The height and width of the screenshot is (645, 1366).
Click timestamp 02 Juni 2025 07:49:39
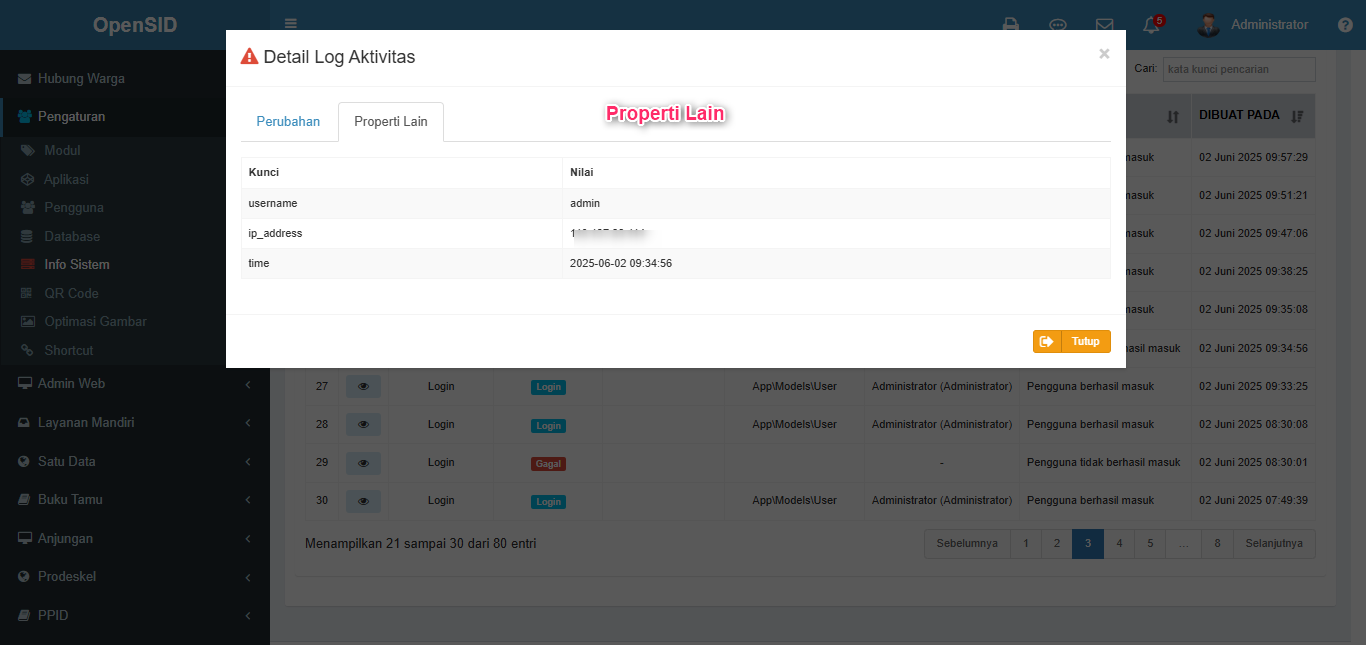(1254, 500)
